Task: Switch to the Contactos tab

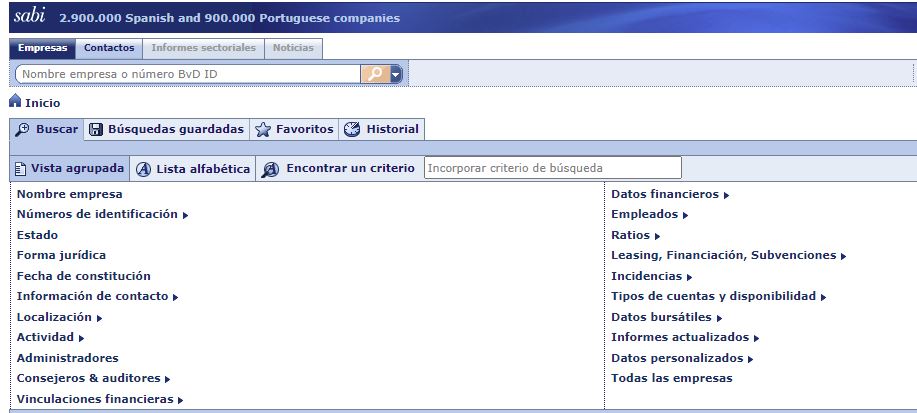Action: pos(108,47)
